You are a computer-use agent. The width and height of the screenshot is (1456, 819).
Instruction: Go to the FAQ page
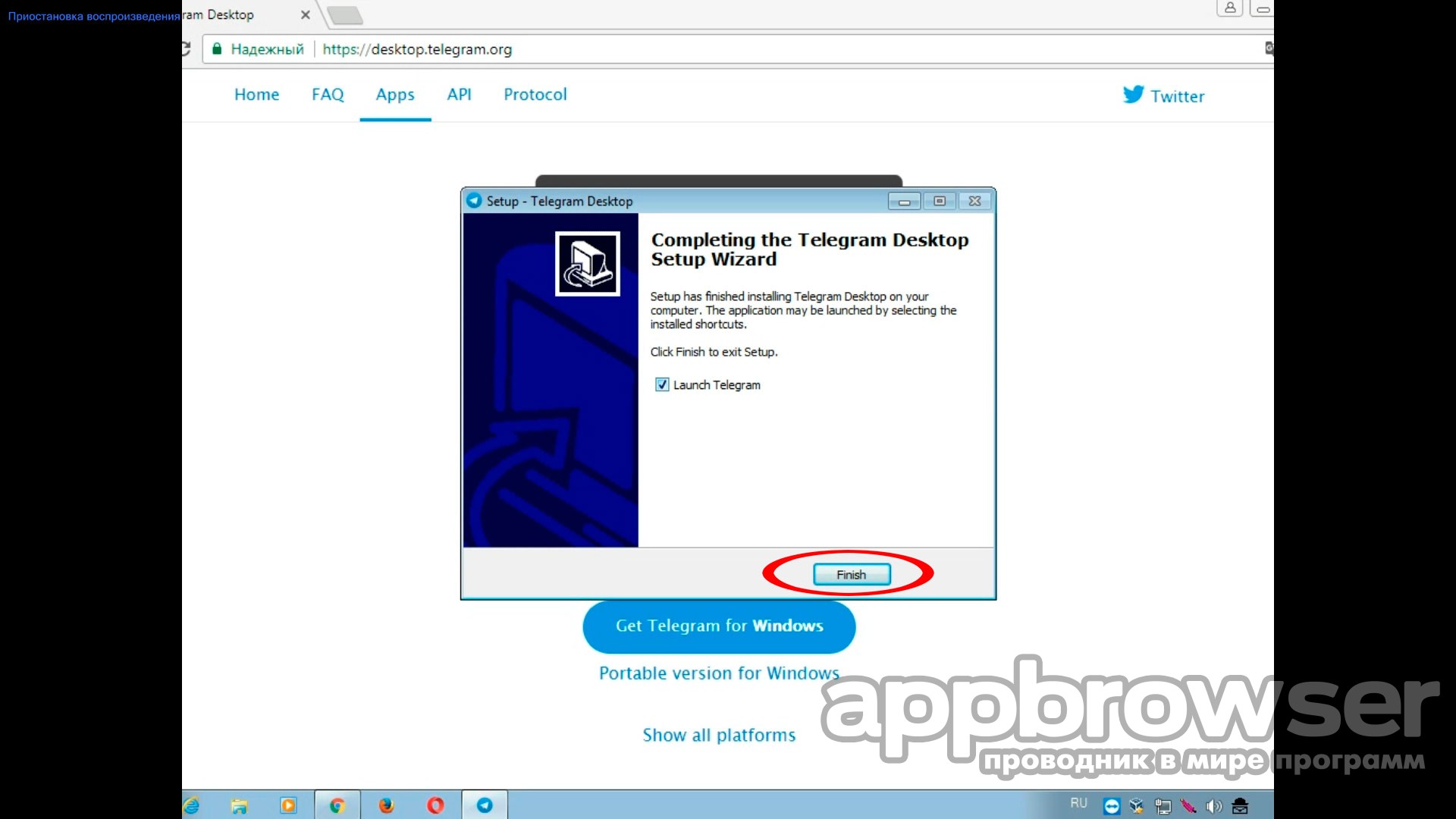coord(328,95)
